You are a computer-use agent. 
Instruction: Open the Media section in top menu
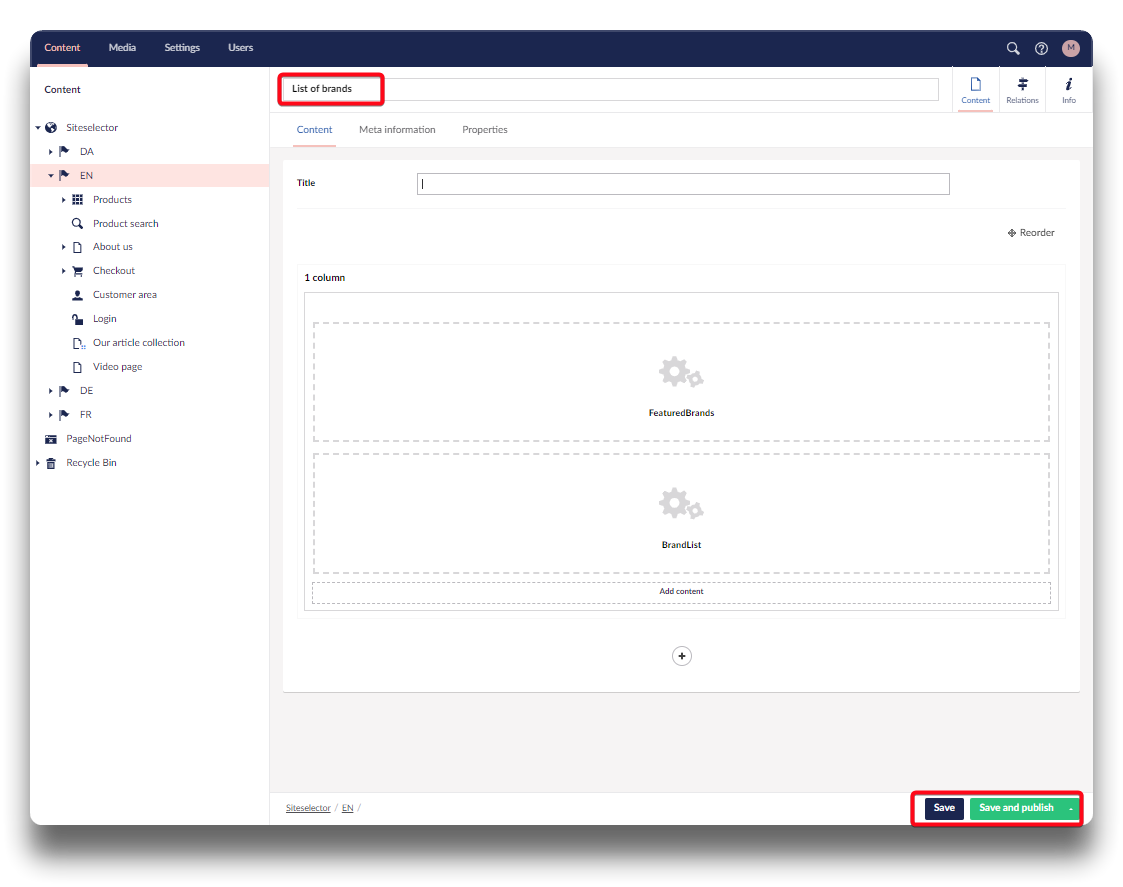point(122,48)
